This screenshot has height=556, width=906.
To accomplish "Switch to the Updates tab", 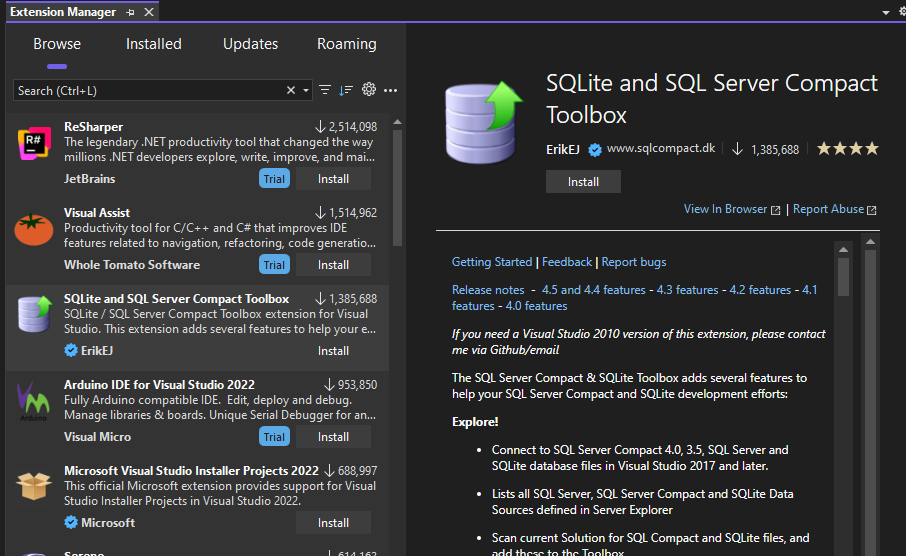I will pyautogui.click(x=250, y=44).
